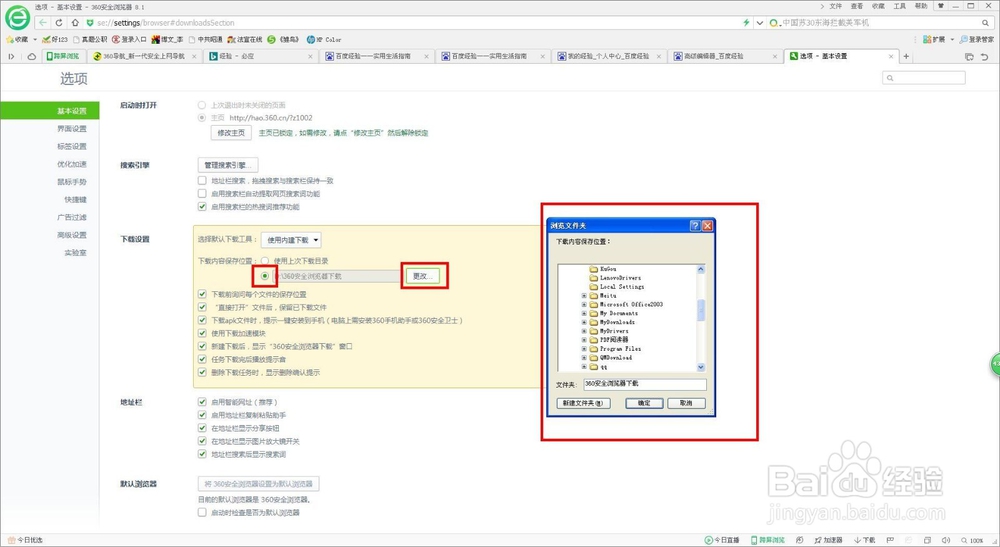Image resolution: width=1000 pixels, height=547 pixels.
Task: Uncheck 下载前询问每个文件的保存位置
Action: click(x=202, y=295)
